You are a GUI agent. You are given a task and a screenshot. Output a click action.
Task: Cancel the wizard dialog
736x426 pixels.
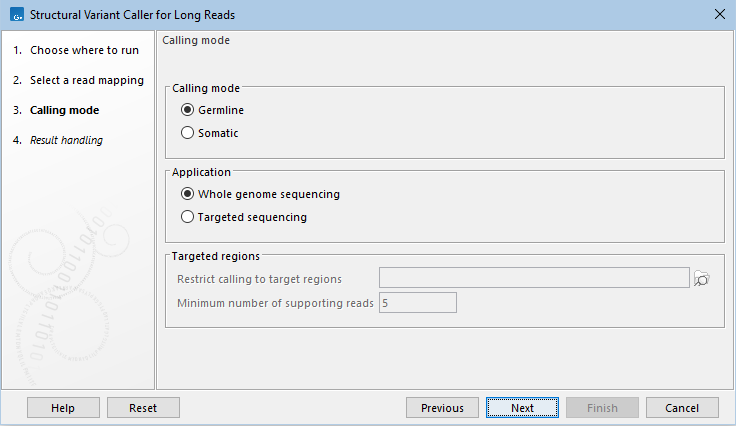click(682, 408)
